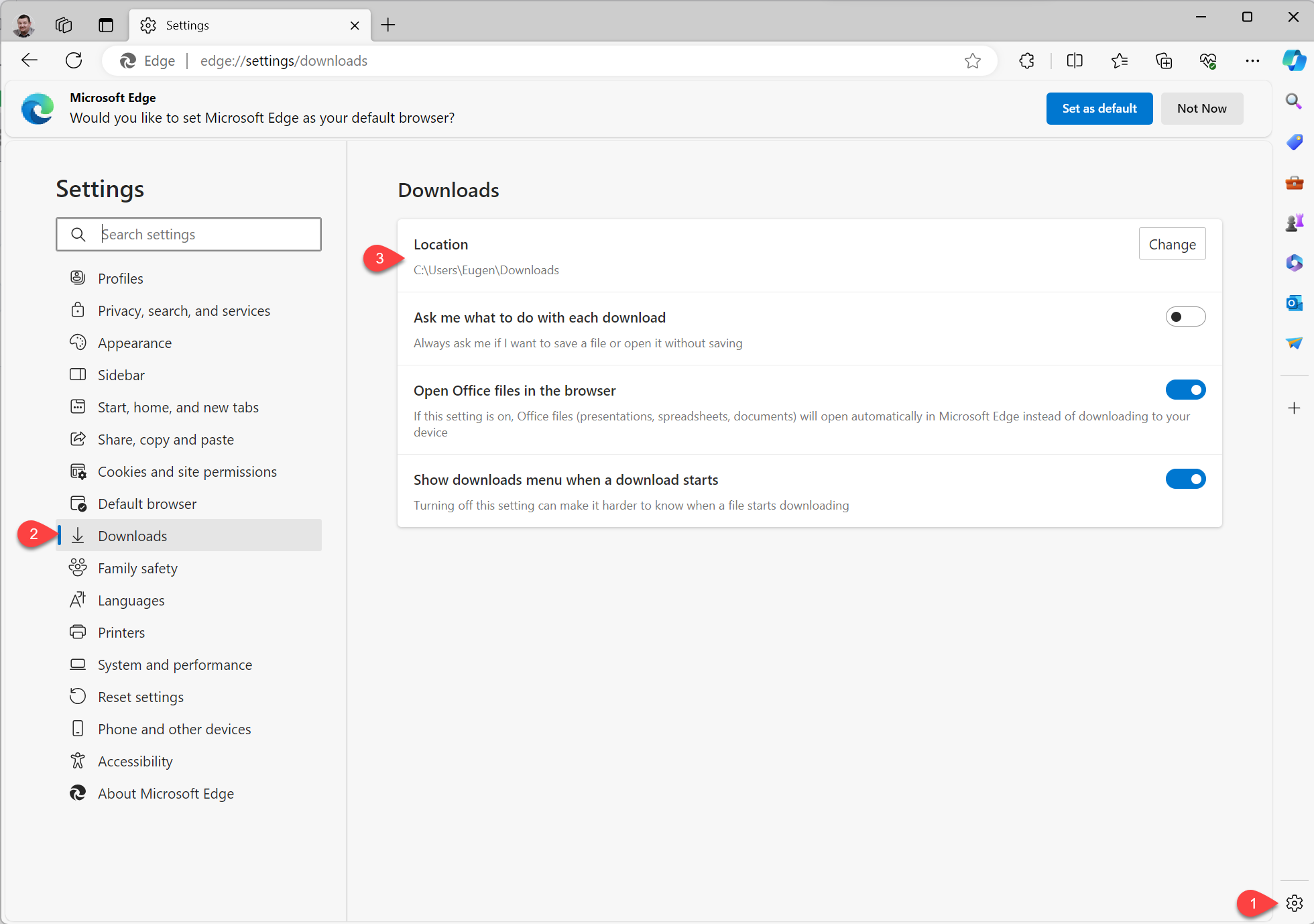Open Browser essentials heart icon
The width and height of the screenshot is (1314, 924).
point(1208,61)
